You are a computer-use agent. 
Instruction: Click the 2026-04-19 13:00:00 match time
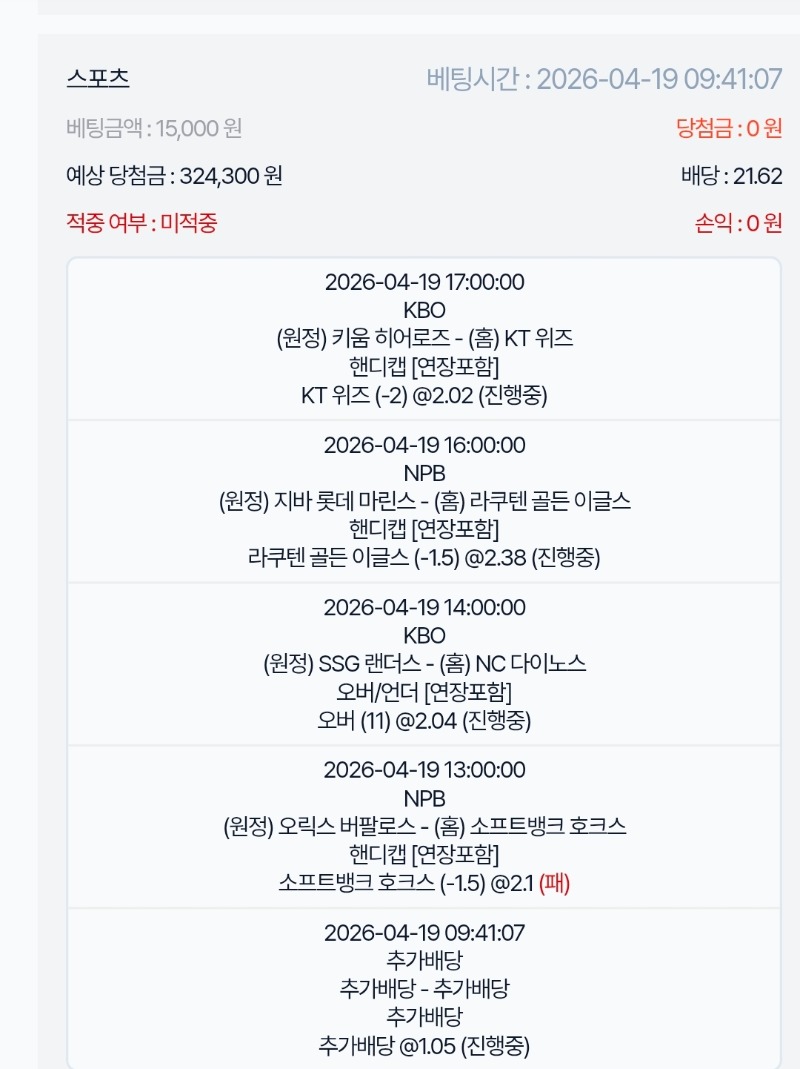pyautogui.click(x=424, y=770)
